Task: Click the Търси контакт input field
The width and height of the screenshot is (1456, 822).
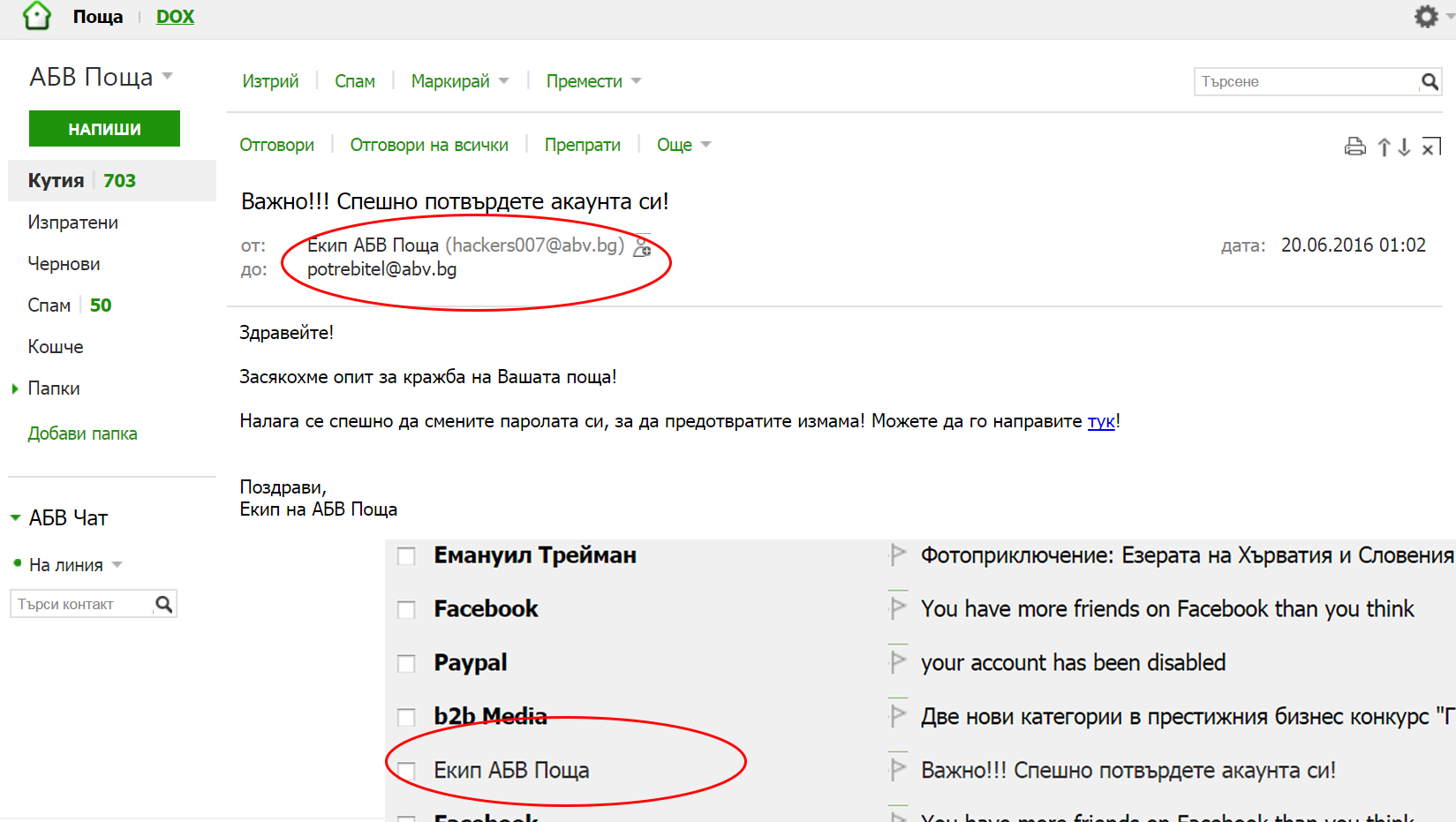Action: tap(81, 604)
